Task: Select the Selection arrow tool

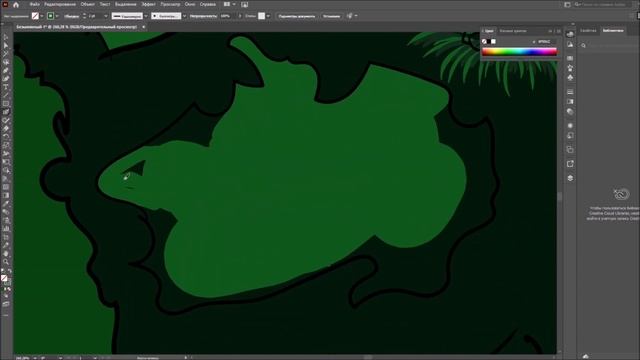Action: [6, 38]
